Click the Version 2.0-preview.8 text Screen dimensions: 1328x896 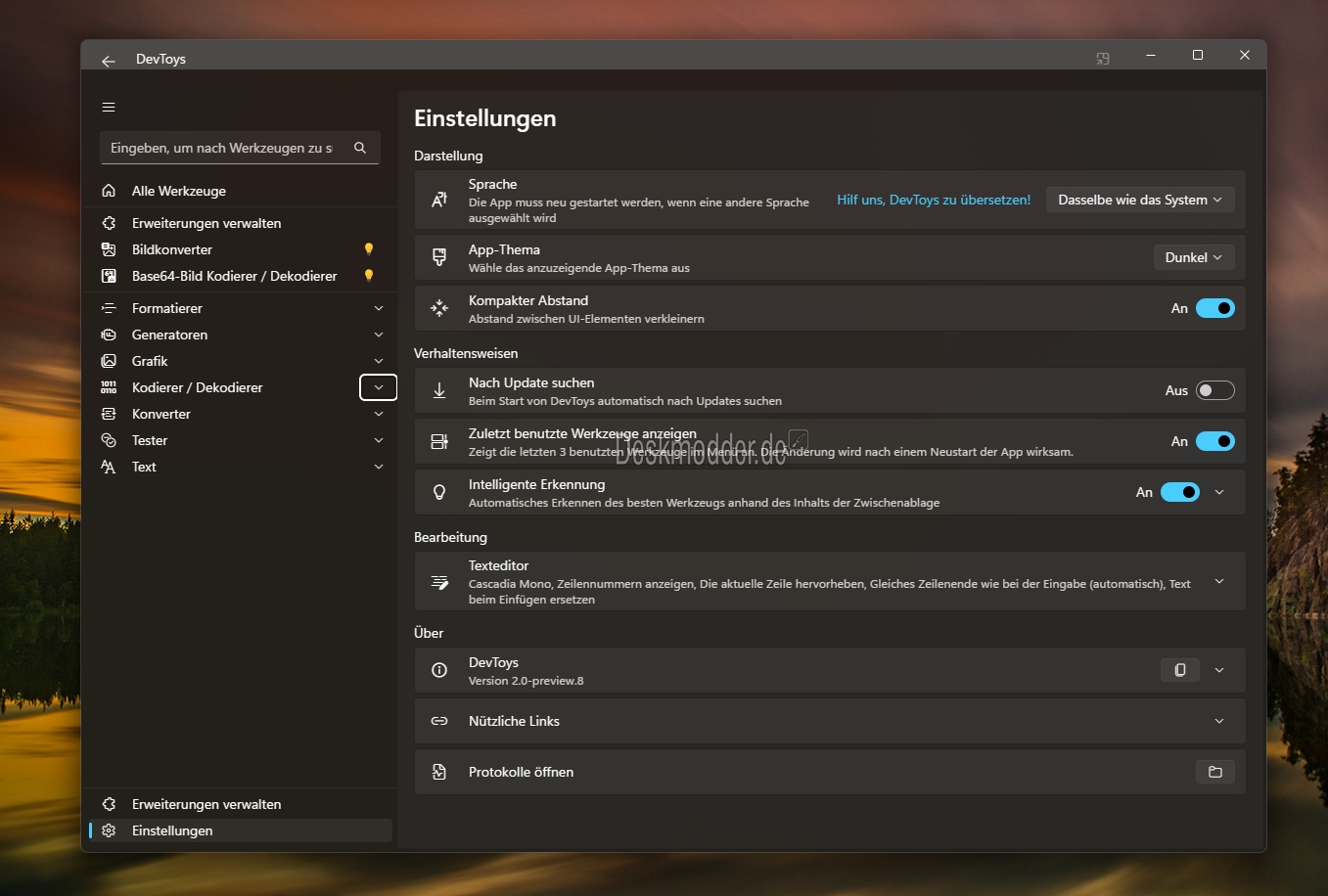526,681
